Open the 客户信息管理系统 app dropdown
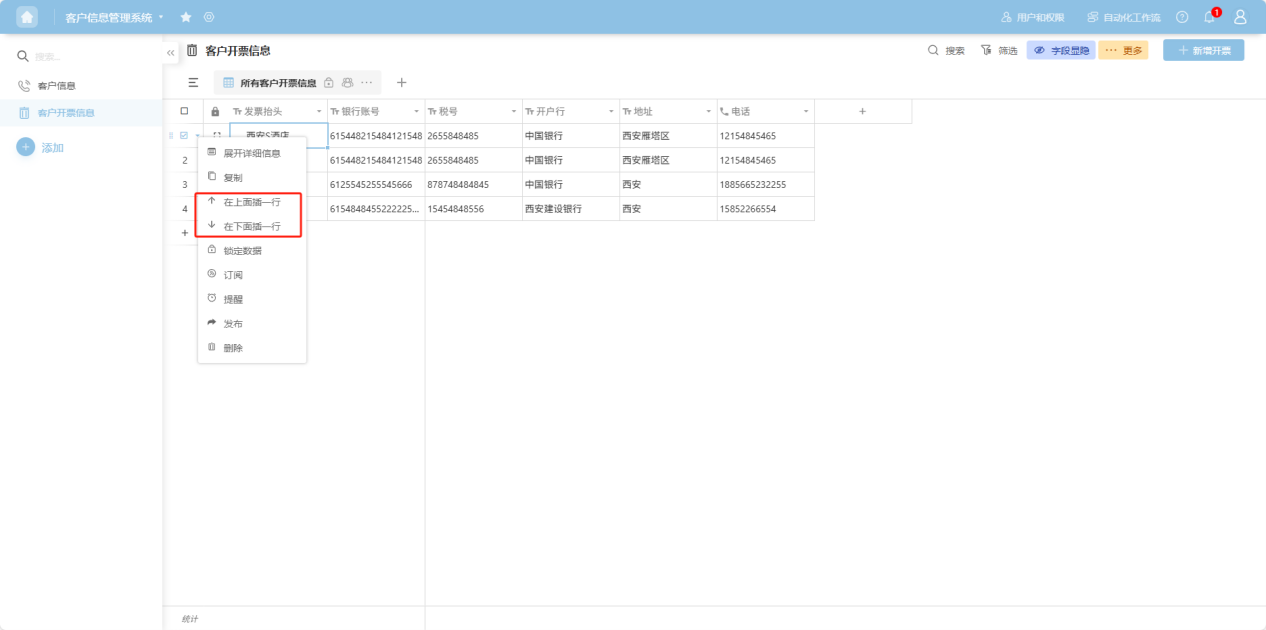 click(114, 18)
